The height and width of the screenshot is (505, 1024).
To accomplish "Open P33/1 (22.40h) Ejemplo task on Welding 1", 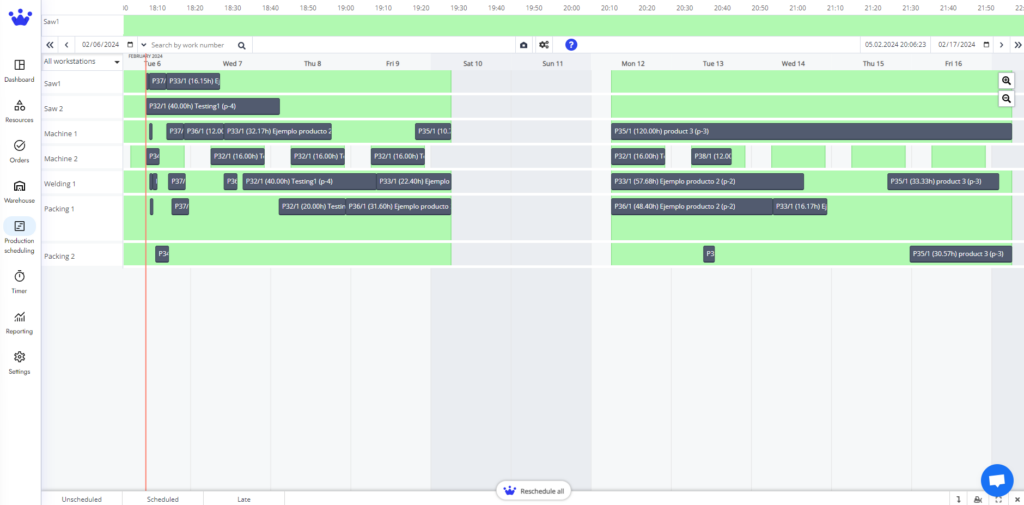I will click(x=414, y=182).
